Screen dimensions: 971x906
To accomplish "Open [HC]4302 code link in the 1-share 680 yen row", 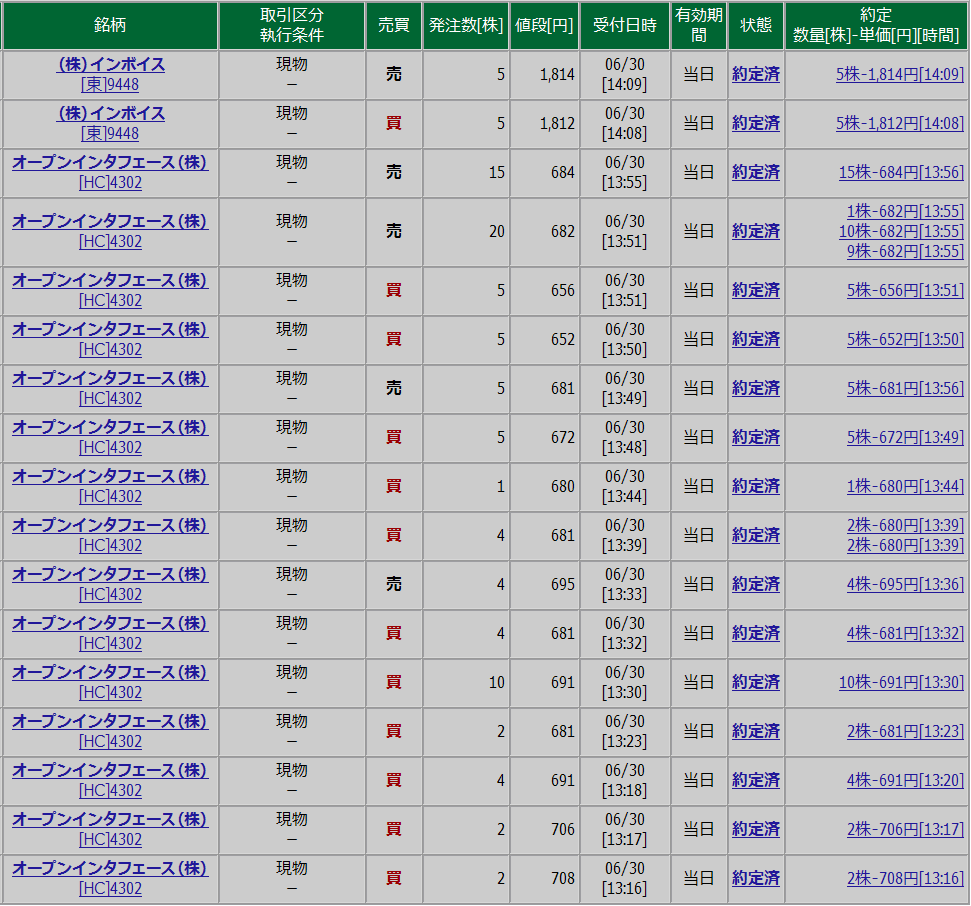I will (x=110, y=496).
